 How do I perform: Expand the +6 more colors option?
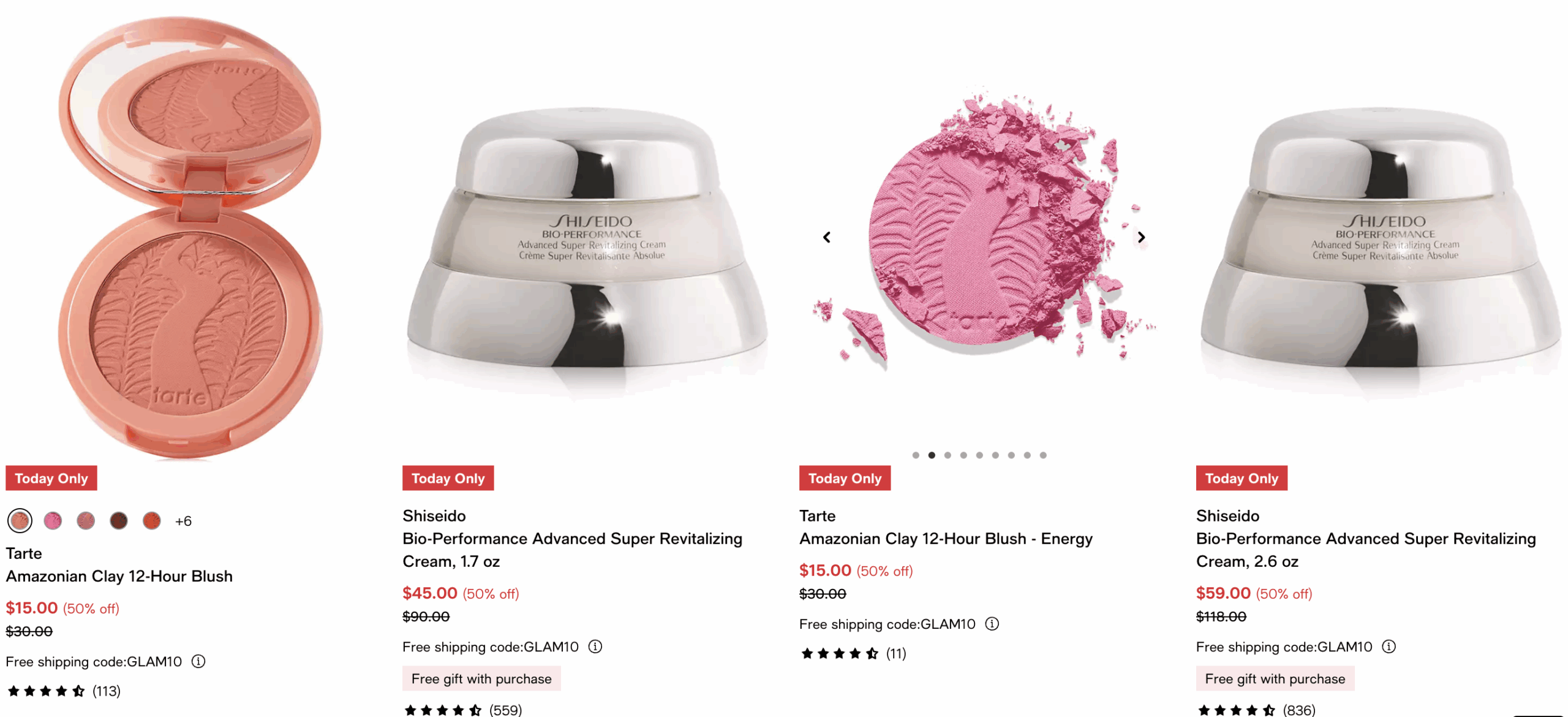click(183, 521)
